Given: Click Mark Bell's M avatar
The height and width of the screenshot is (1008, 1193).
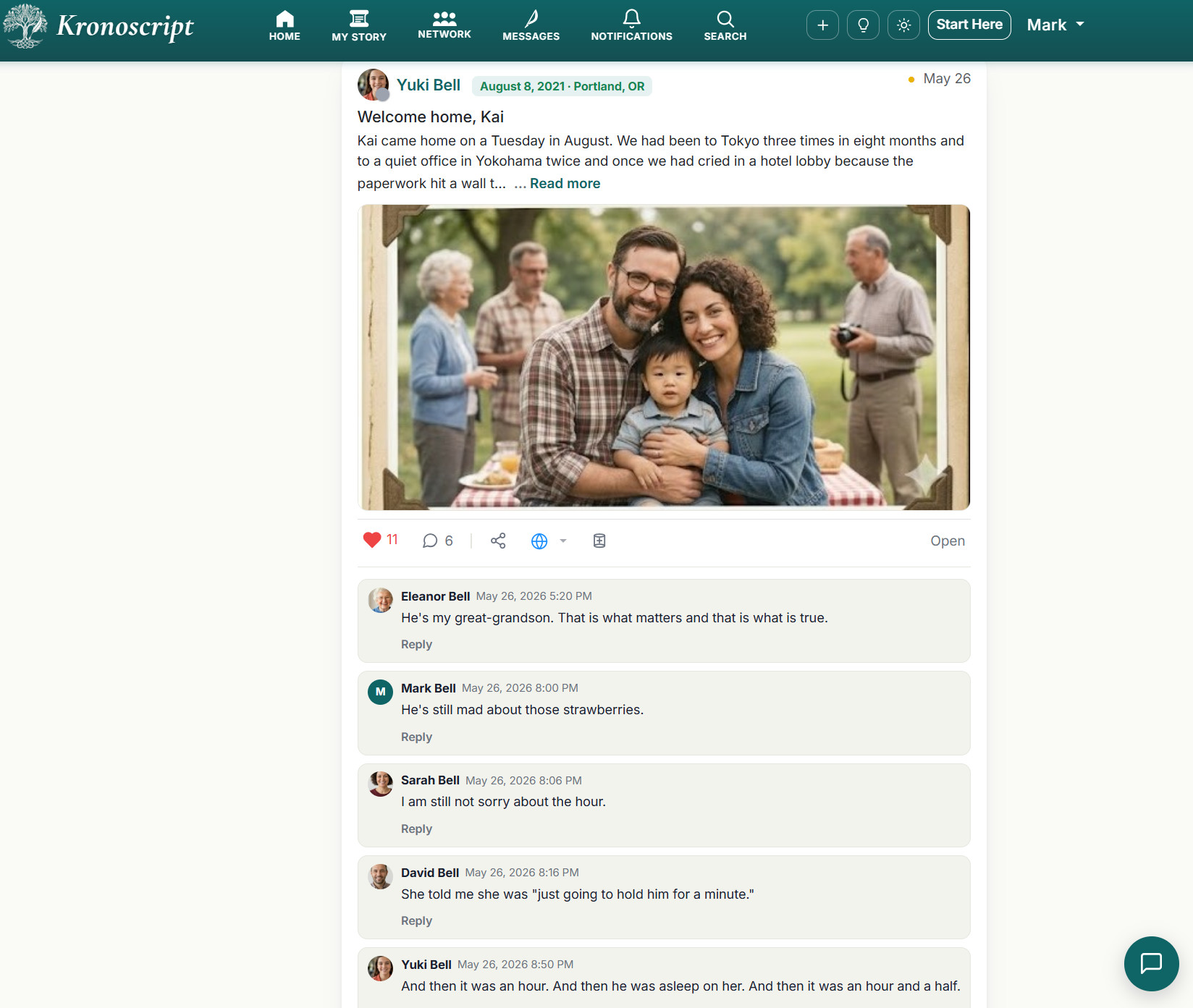Looking at the screenshot, I should tap(381, 692).
